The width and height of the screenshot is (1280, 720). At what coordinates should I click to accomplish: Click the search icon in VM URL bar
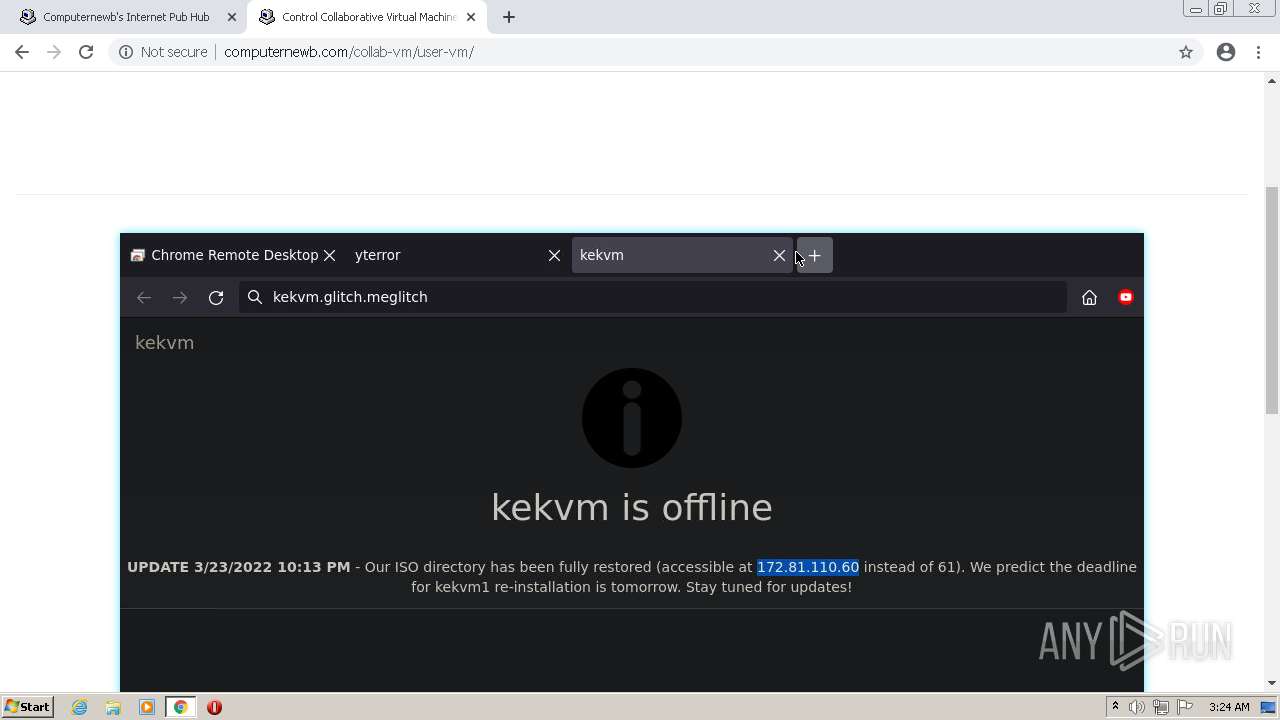click(x=254, y=297)
